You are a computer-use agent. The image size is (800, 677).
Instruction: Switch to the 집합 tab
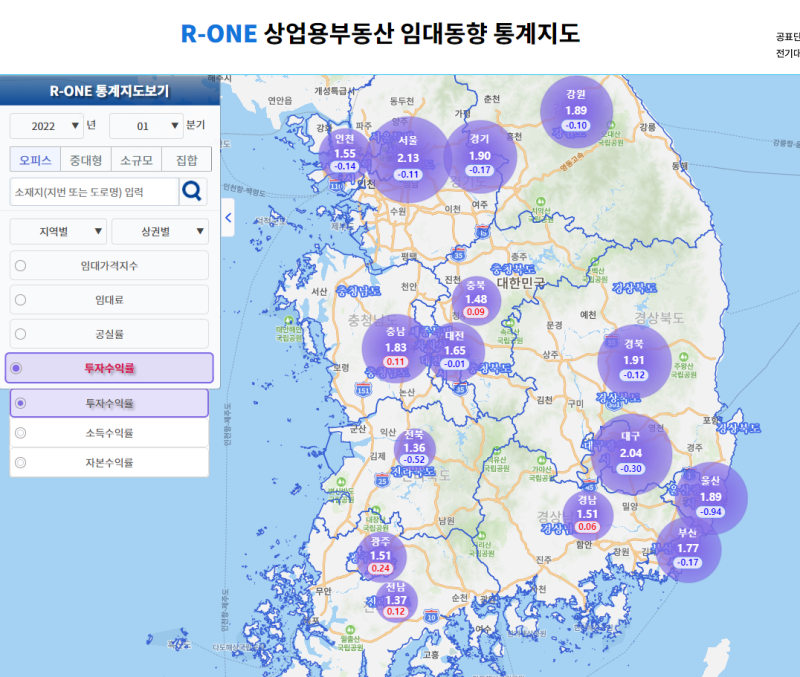[186, 160]
